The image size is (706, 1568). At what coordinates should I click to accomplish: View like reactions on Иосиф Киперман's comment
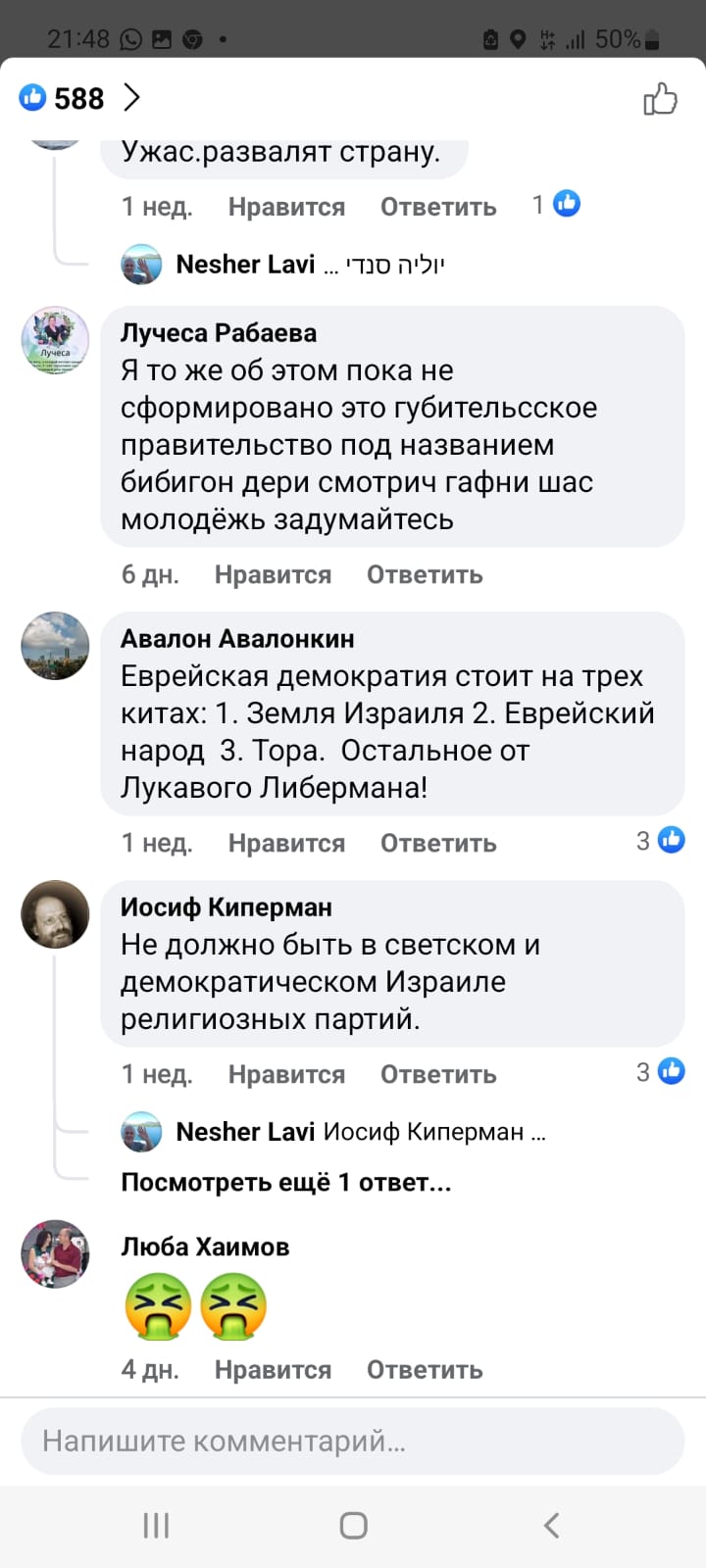pyautogui.click(x=661, y=1072)
